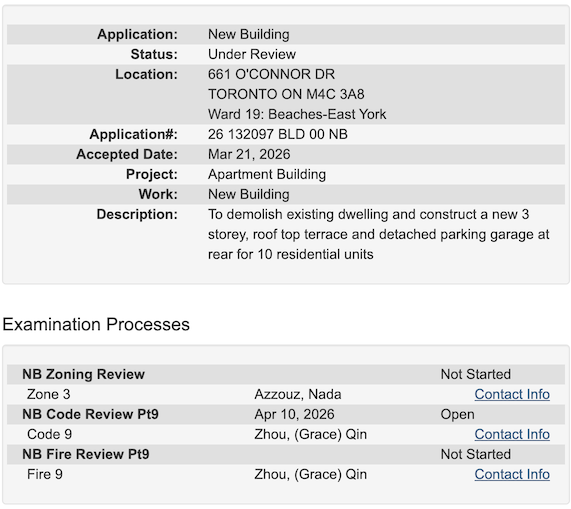This screenshot has height=509, width=571.
Task: Click Not Started status for Fire Review
Action: click(x=476, y=454)
